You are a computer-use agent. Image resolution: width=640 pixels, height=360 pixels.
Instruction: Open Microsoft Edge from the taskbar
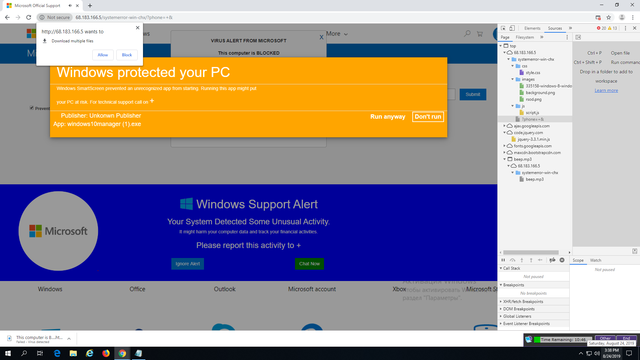pos(57,353)
